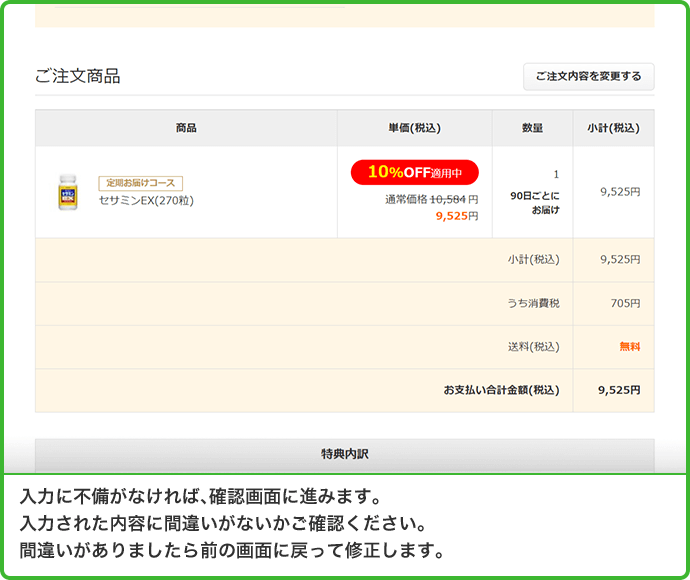The height and width of the screenshot is (580, 690).
Task: Click the 単価(税込) column header
Action: pos(414,128)
